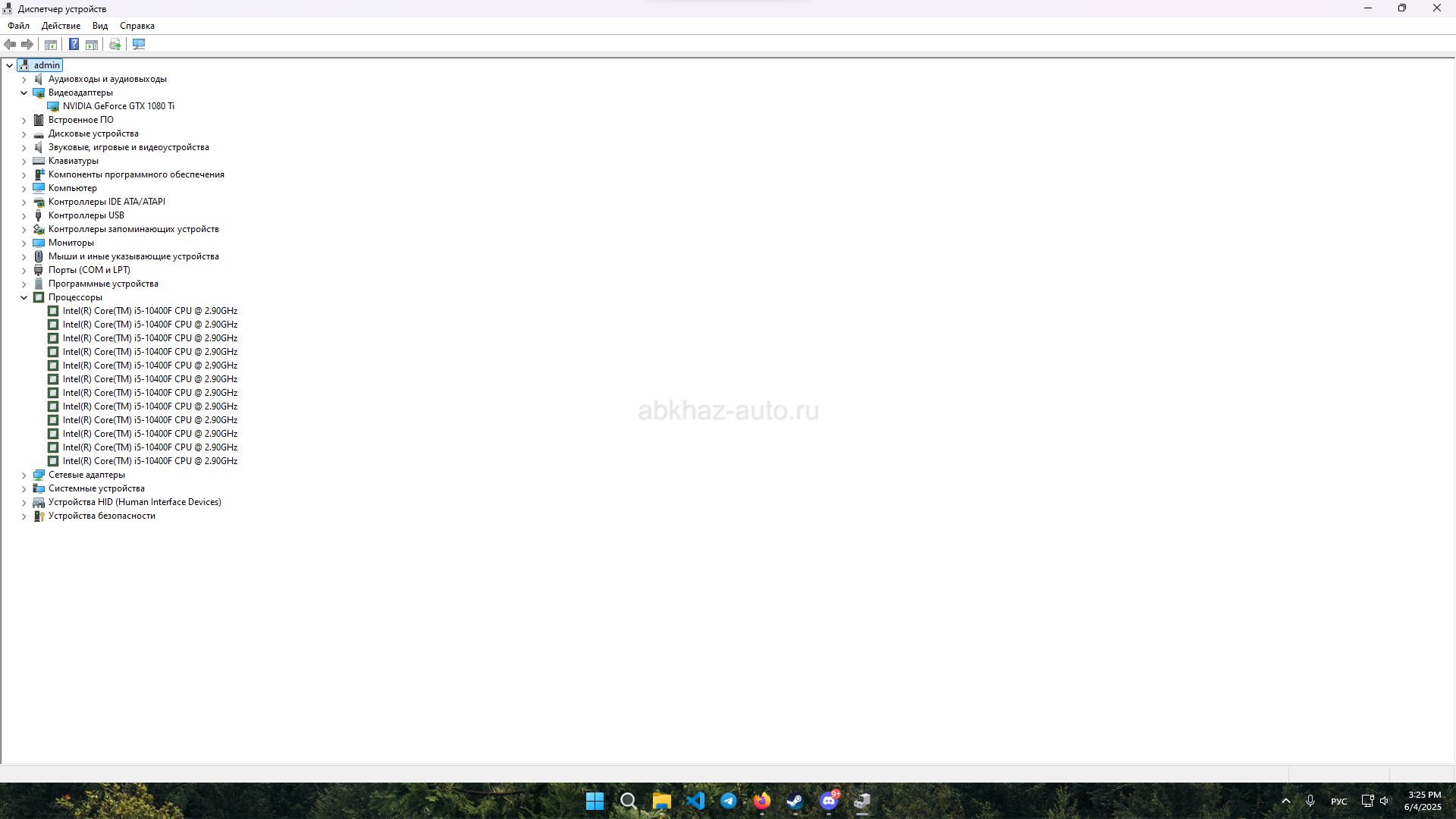Collapse the Видеоадаптеры category
The width and height of the screenshot is (1456, 819).
[24, 93]
